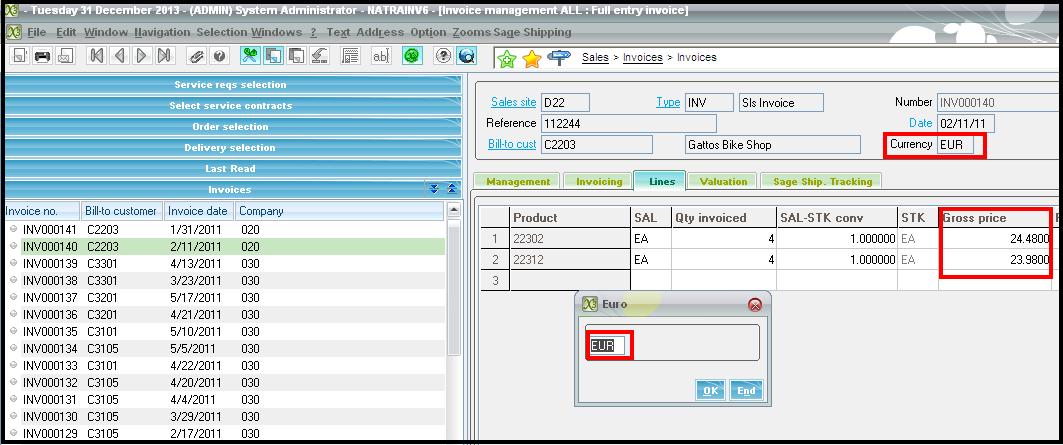Click OK in the Euro dialog
This screenshot has width=1063, height=445.
(x=710, y=391)
